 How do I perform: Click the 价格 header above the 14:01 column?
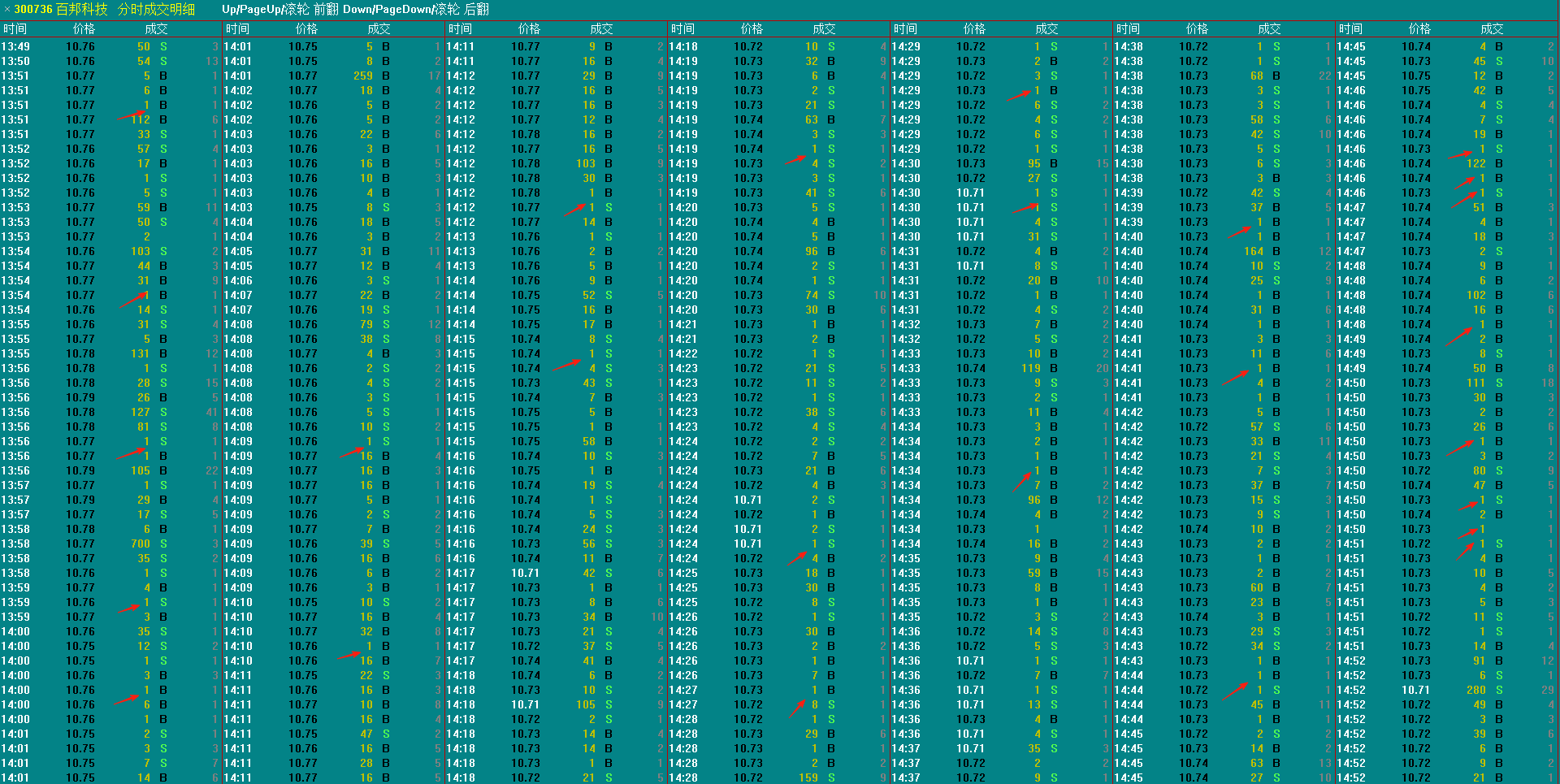tap(306, 28)
